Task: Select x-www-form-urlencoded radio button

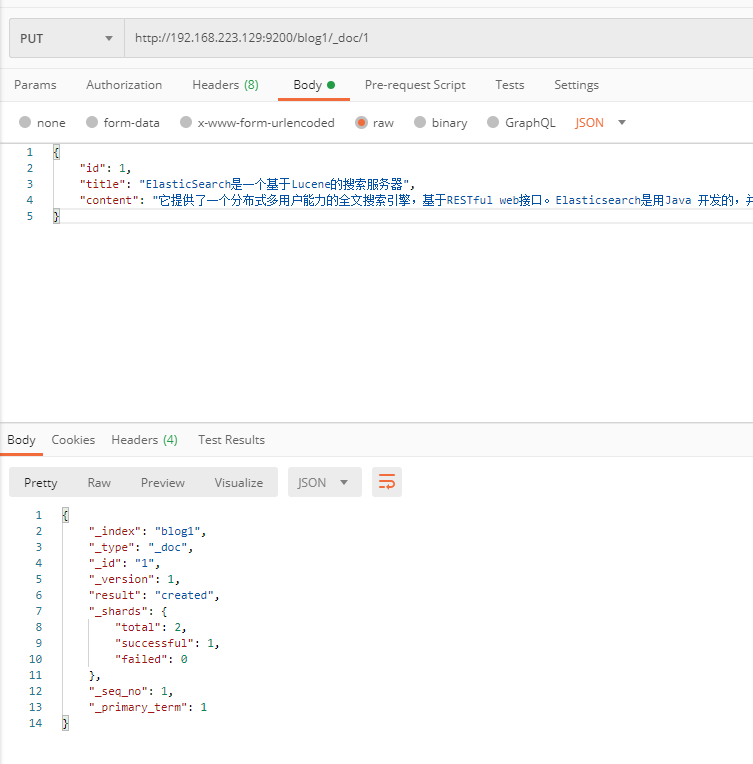Action: (x=186, y=122)
